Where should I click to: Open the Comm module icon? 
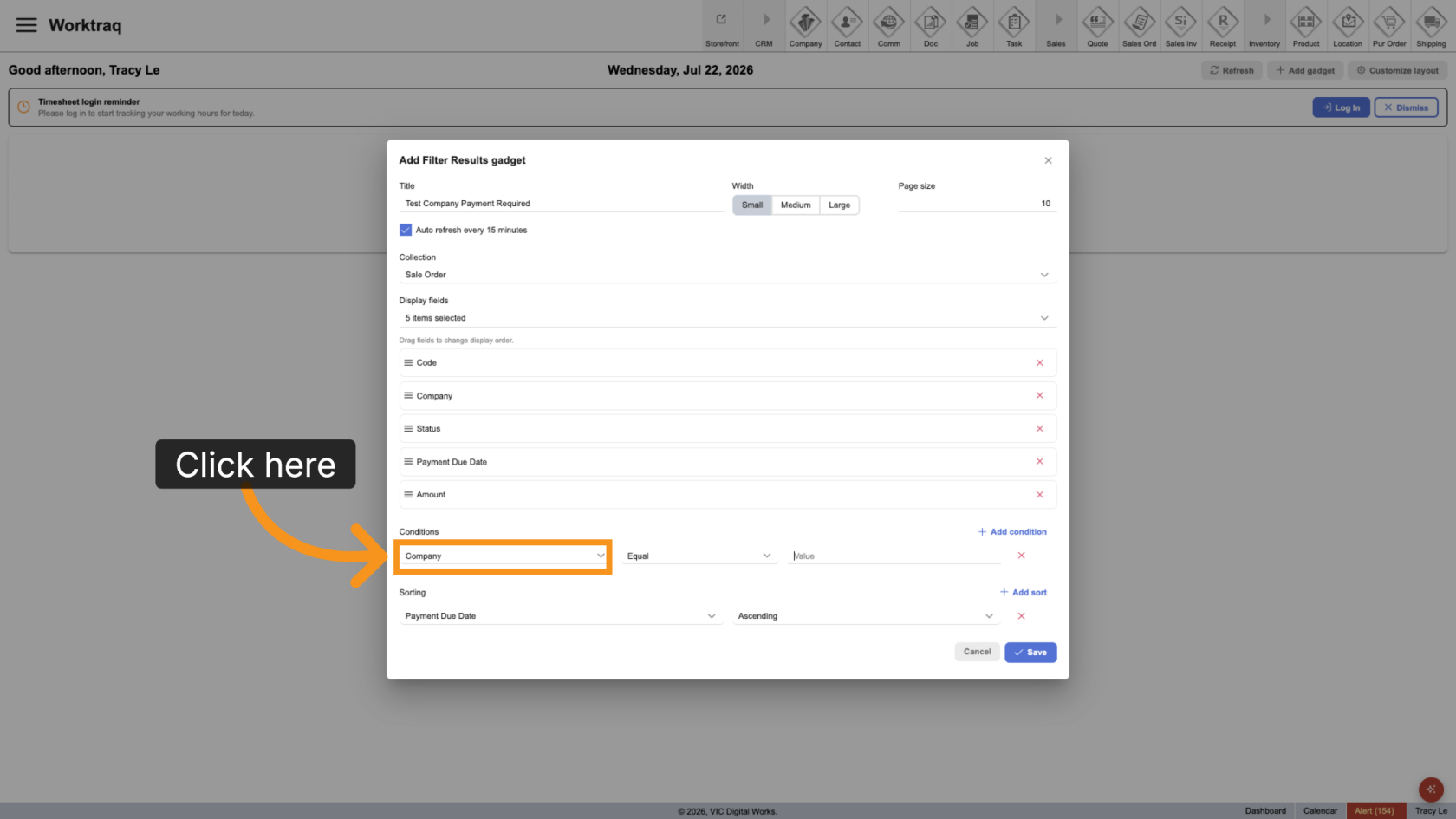888,26
